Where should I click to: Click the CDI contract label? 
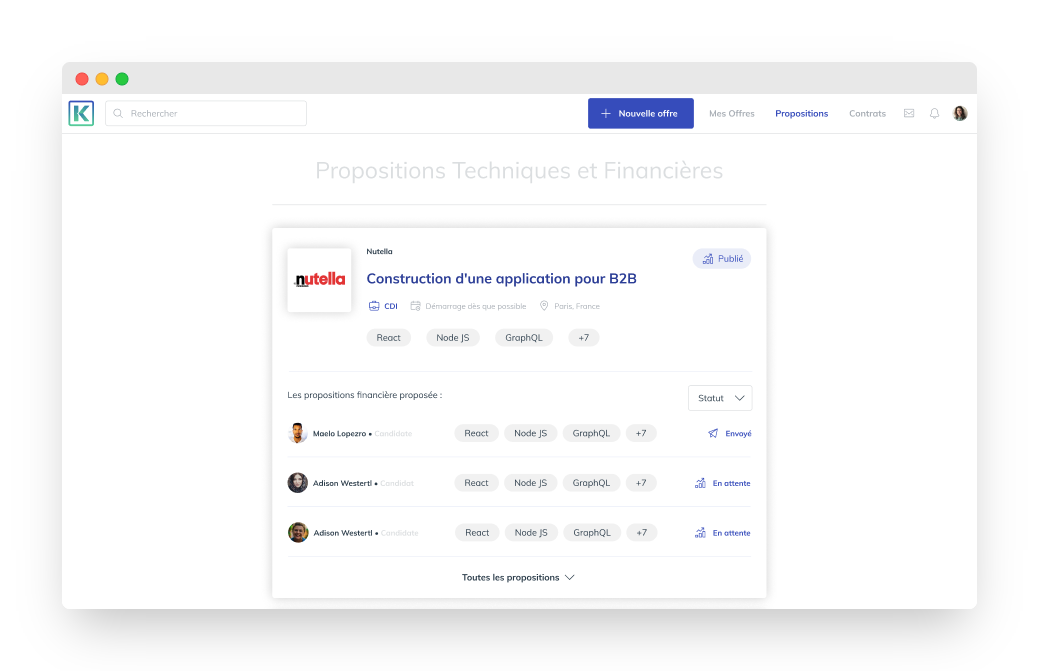click(391, 306)
